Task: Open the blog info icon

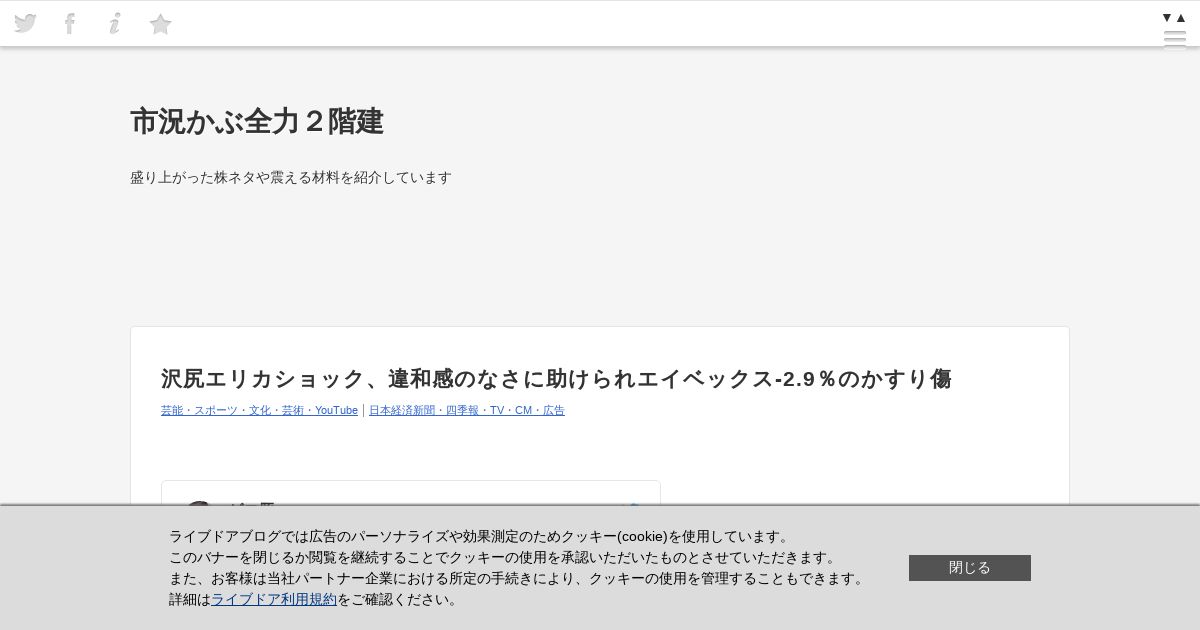Action: [x=115, y=24]
